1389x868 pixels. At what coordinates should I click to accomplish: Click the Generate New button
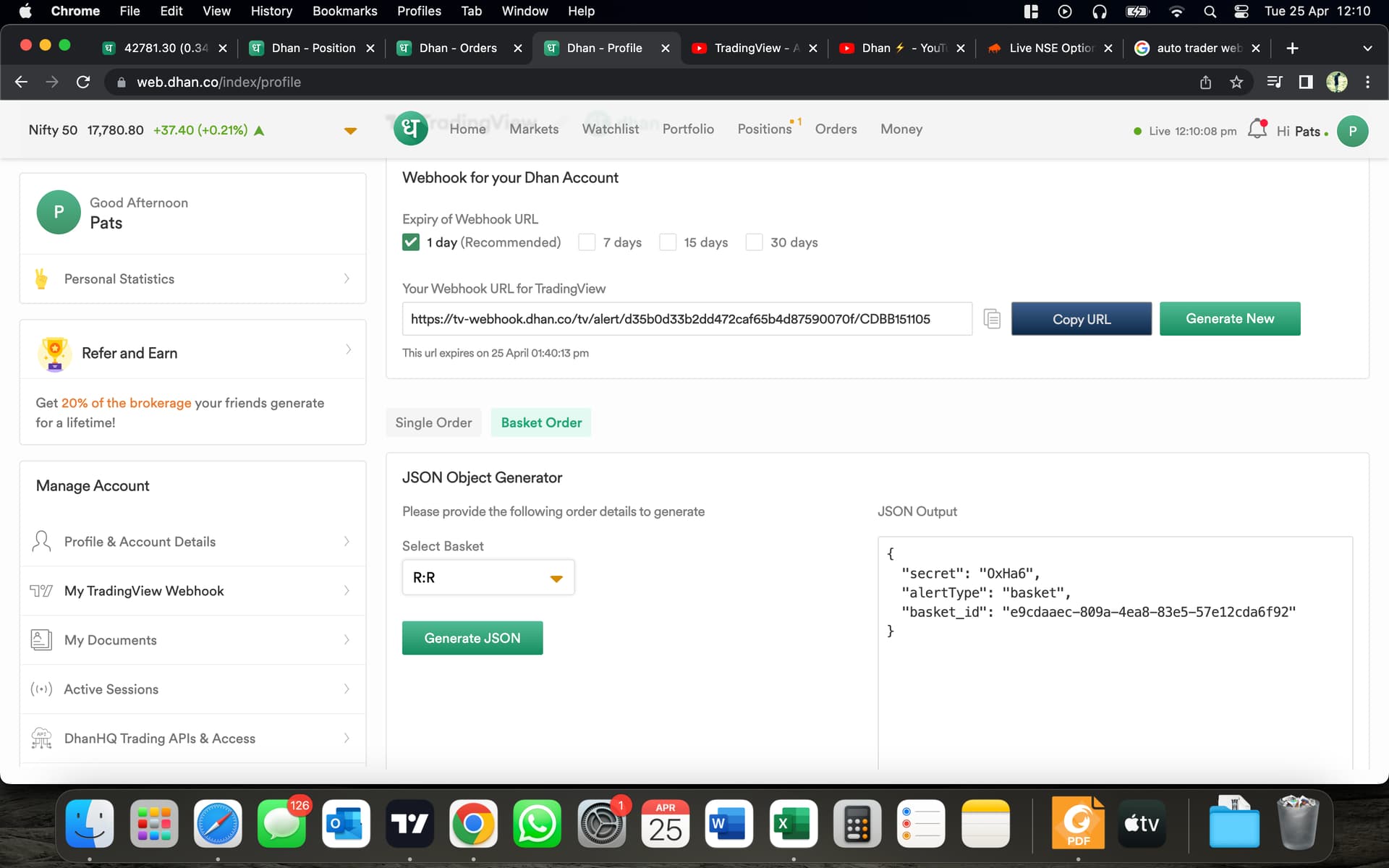(1230, 318)
